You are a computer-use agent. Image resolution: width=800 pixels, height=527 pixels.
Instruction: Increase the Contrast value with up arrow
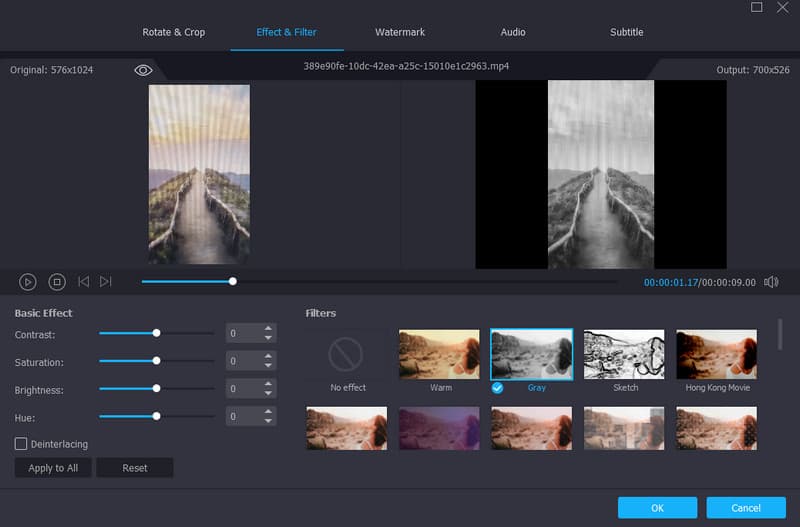coord(268,329)
